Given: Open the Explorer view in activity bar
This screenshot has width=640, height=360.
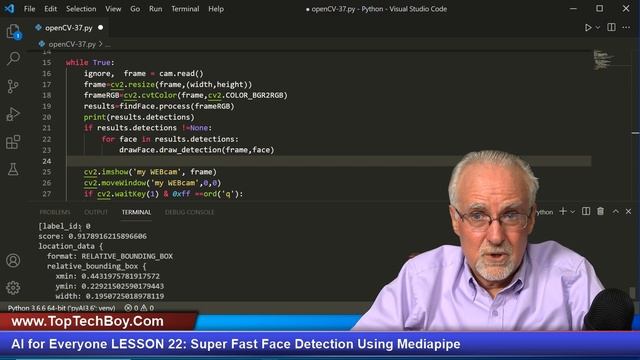Looking at the screenshot, I should (x=13, y=31).
